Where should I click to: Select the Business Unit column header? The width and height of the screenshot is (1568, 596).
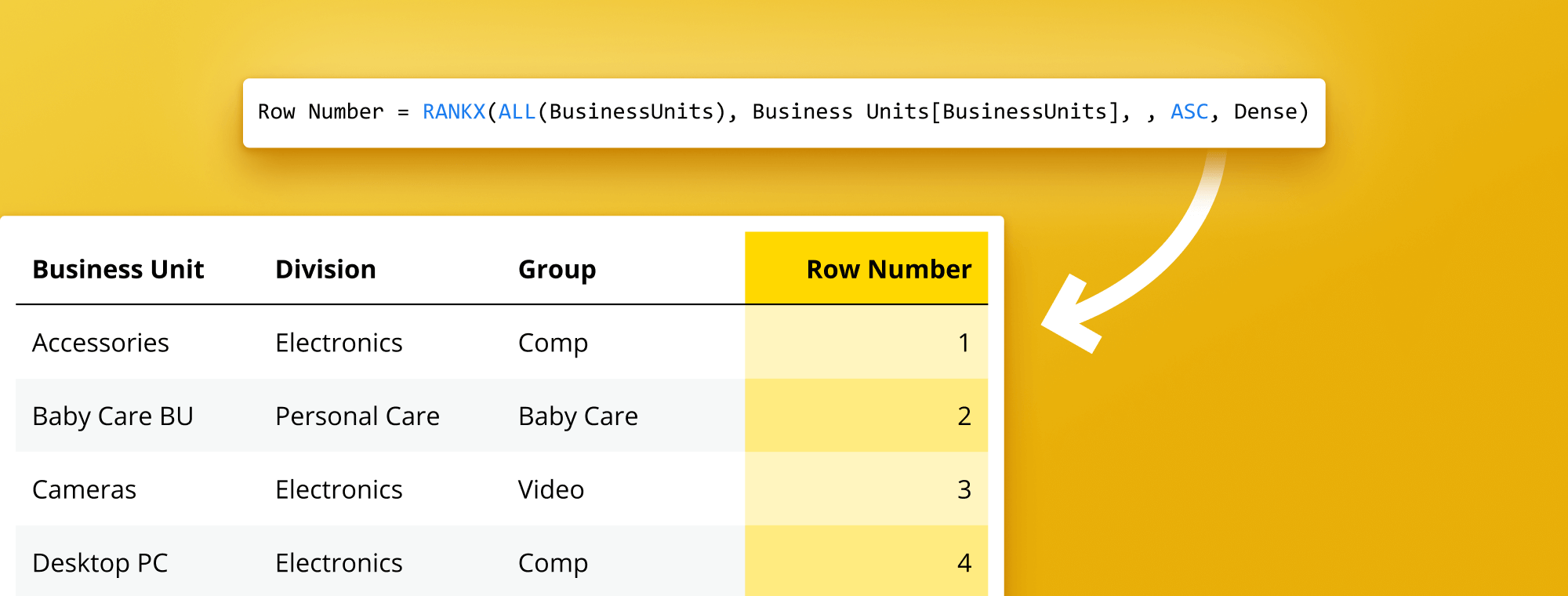(118, 269)
